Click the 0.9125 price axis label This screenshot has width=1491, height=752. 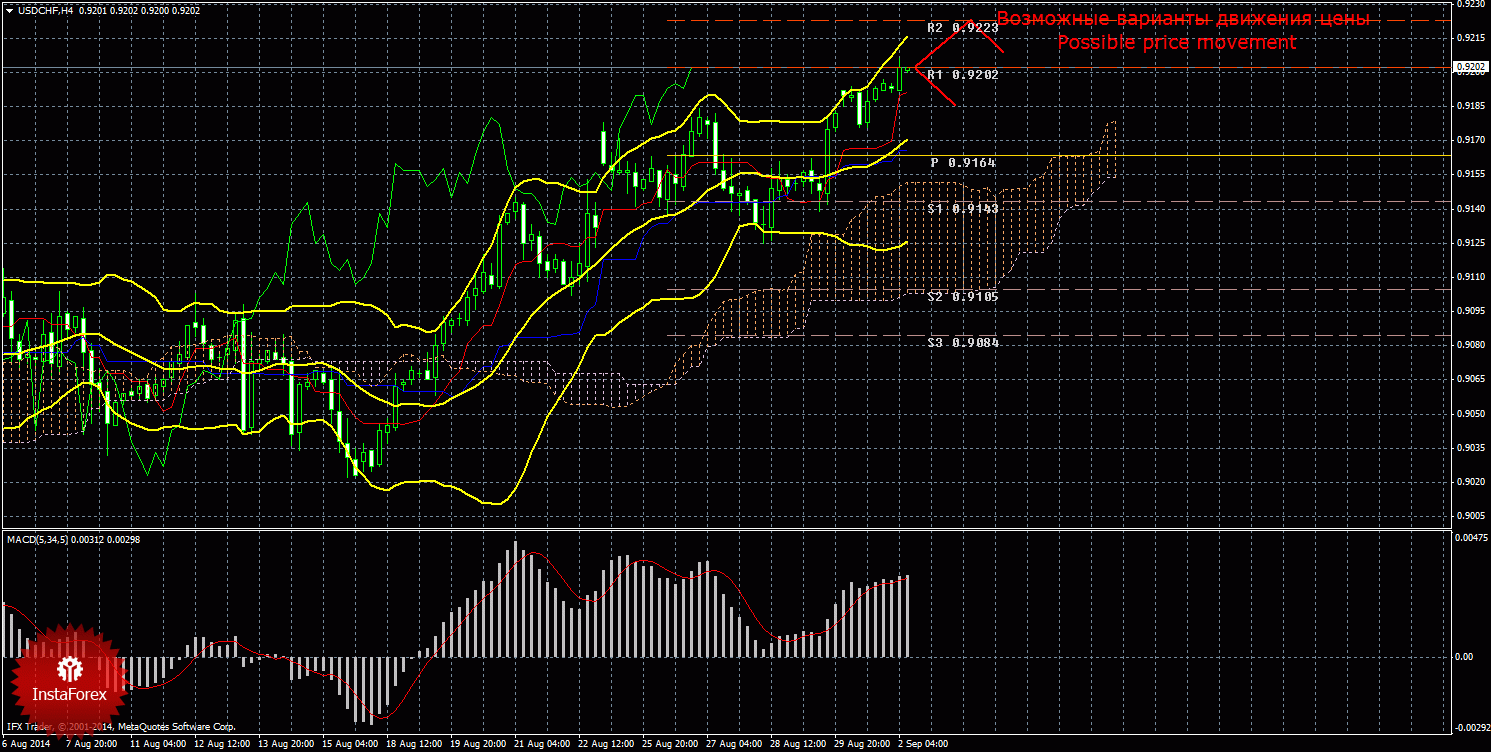point(1470,243)
